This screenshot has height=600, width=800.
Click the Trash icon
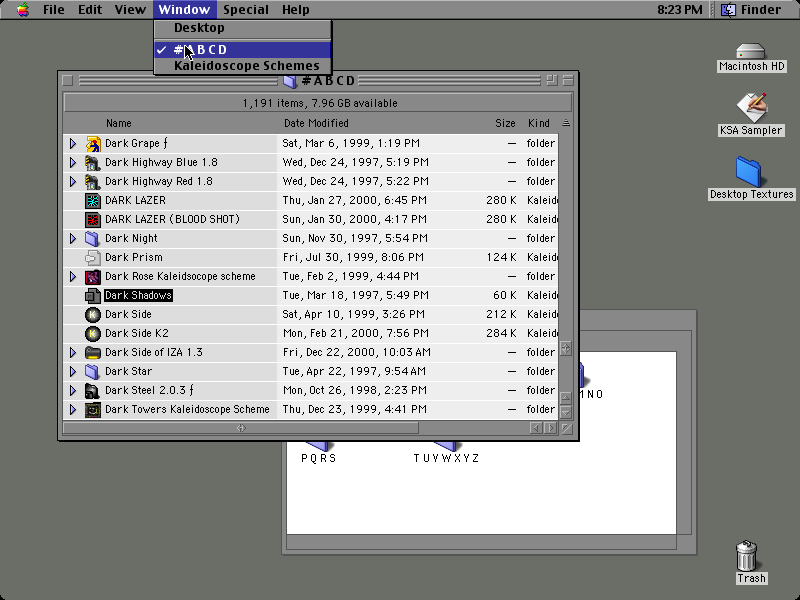point(746,556)
